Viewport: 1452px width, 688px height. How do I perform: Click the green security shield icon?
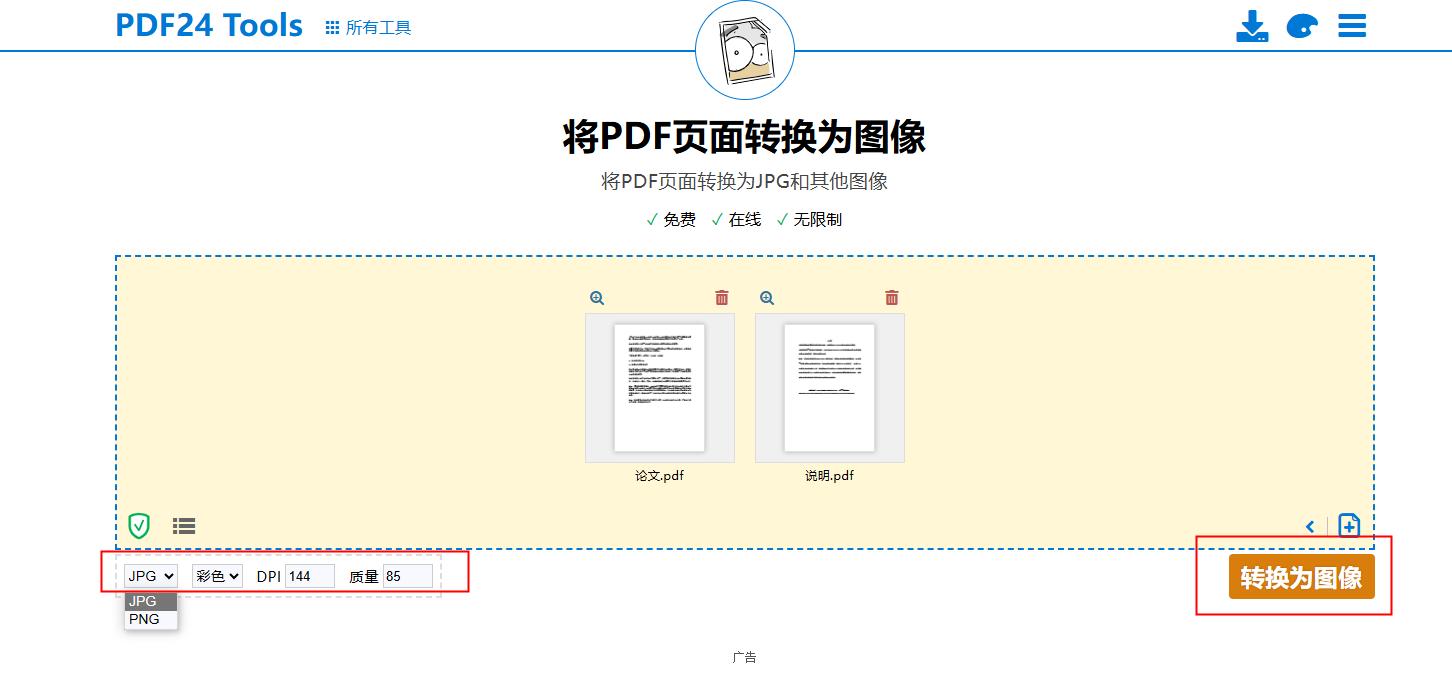point(139,525)
